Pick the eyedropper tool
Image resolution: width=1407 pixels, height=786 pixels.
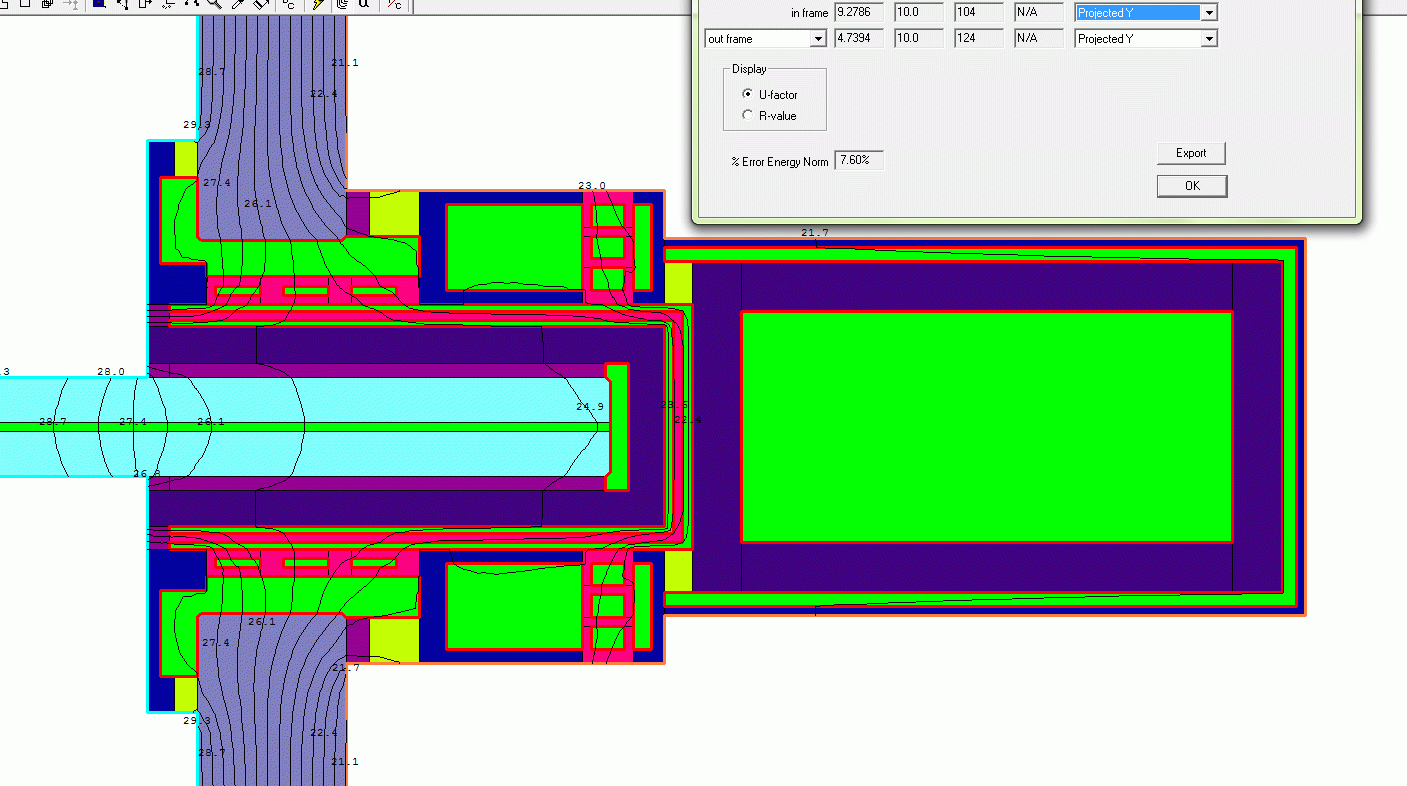(x=239, y=4)
